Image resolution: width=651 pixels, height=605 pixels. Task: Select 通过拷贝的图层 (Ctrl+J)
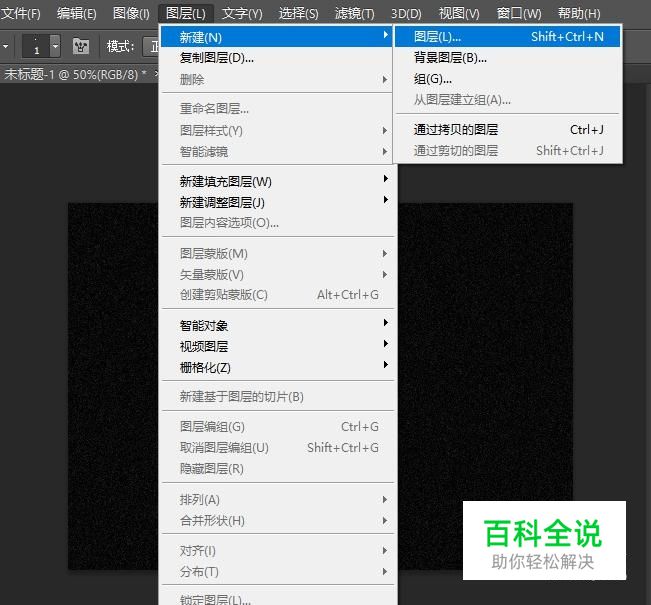[x=507, y=130]
